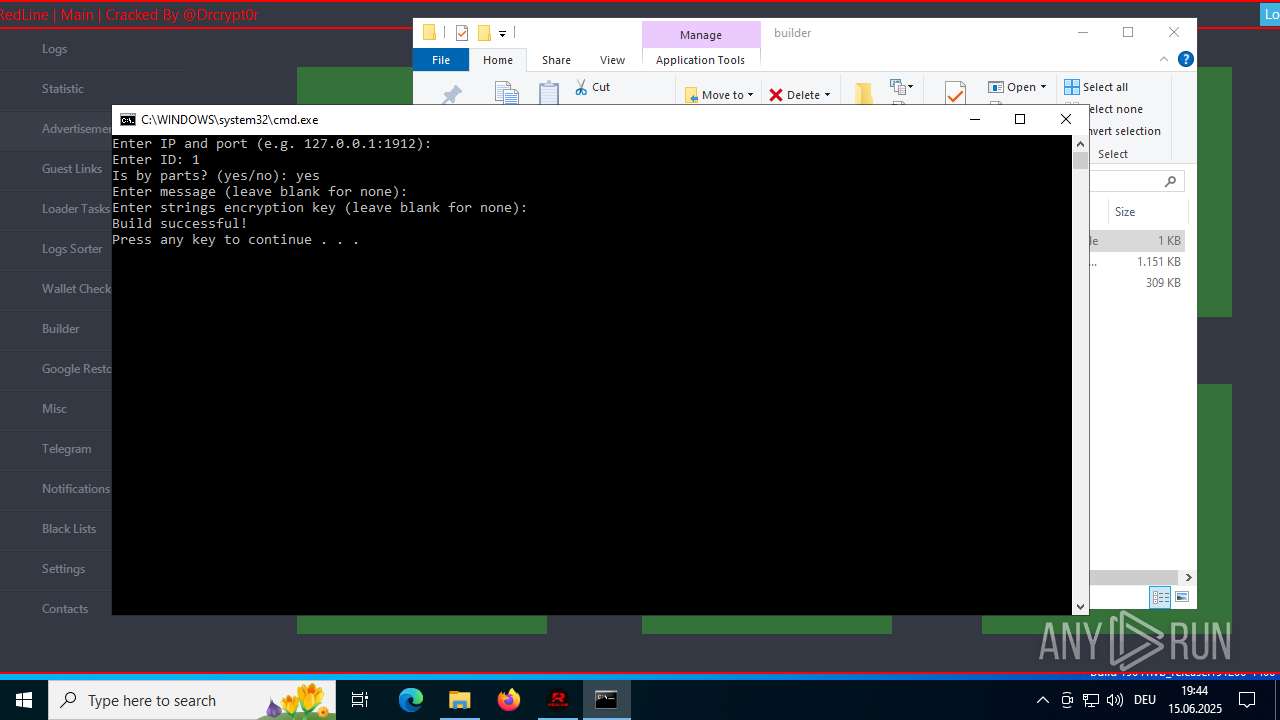
Task: Open Statistic in RedLine sidebar
Action: (x=63, y=89)
